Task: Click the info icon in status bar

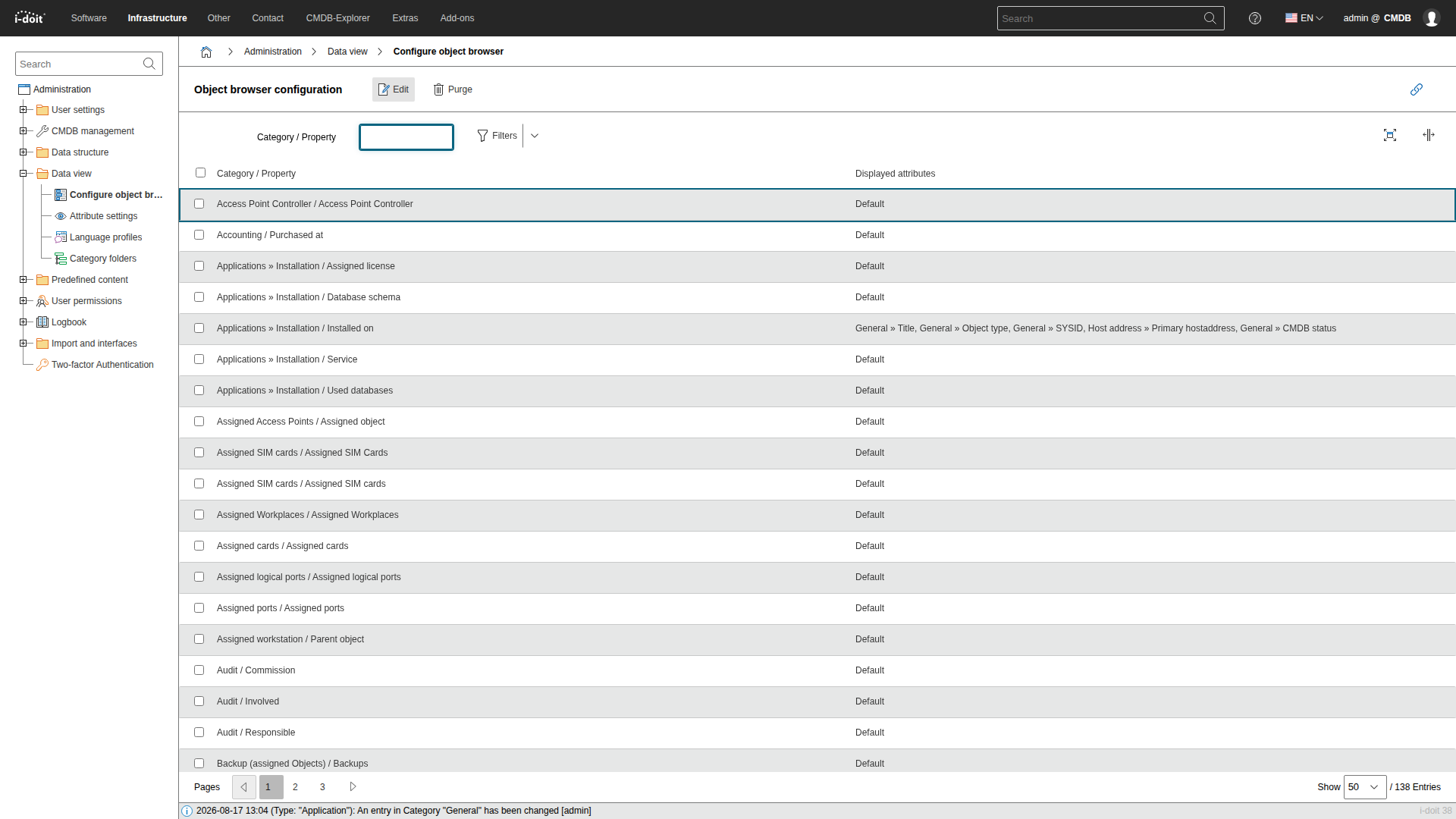Action: (x=187, y=811)
